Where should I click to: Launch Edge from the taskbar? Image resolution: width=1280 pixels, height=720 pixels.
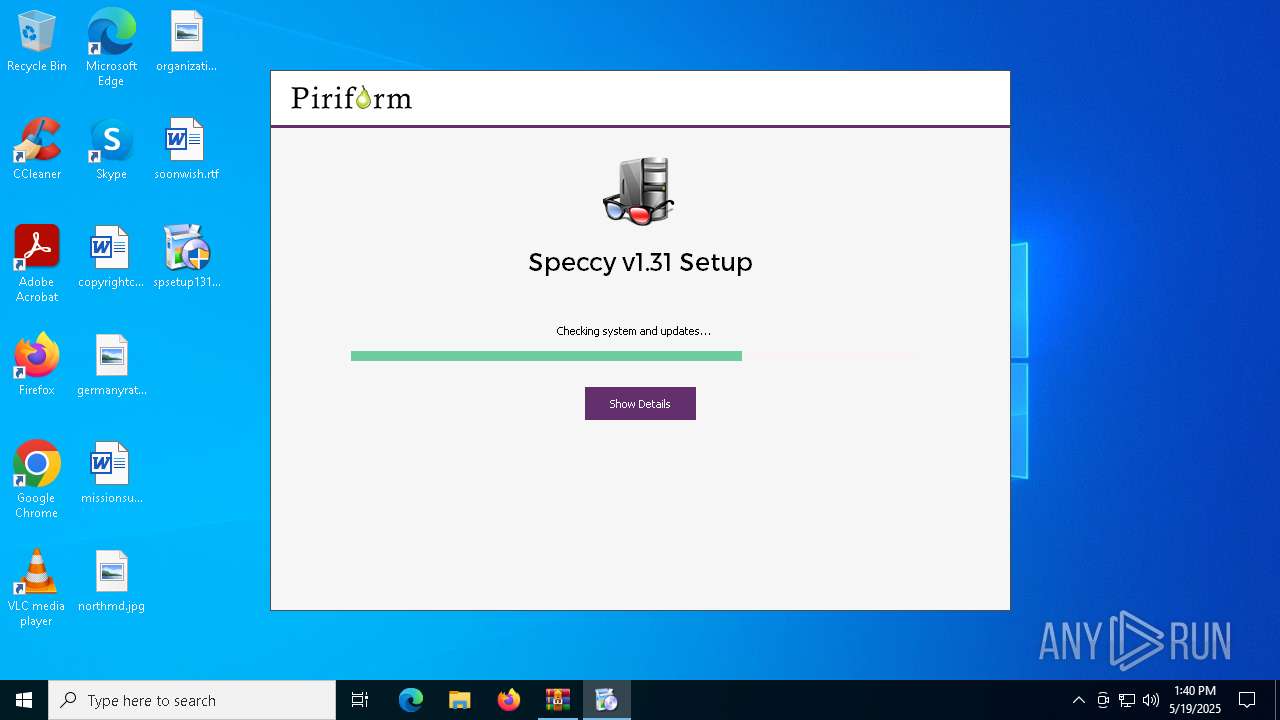pos(411,700)
